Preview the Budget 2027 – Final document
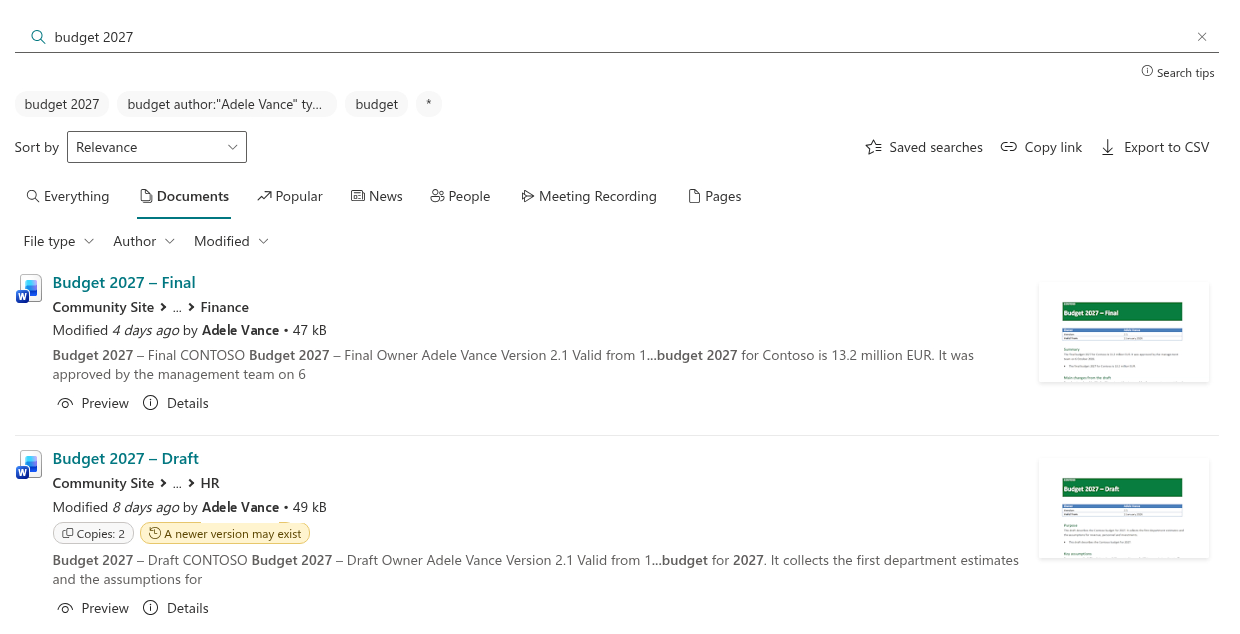 point(93,403)
